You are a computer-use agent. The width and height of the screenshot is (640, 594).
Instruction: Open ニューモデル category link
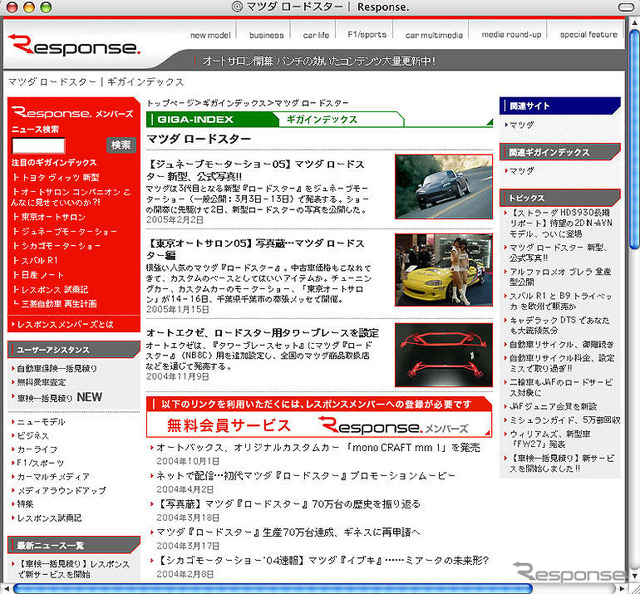coord(39,422)
